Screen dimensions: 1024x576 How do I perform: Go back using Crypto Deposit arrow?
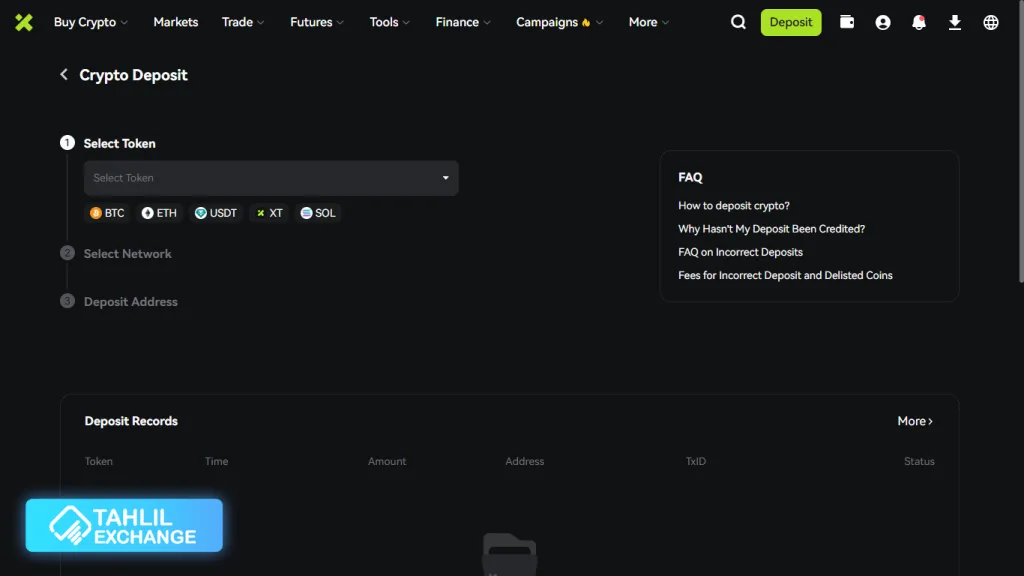64,75
